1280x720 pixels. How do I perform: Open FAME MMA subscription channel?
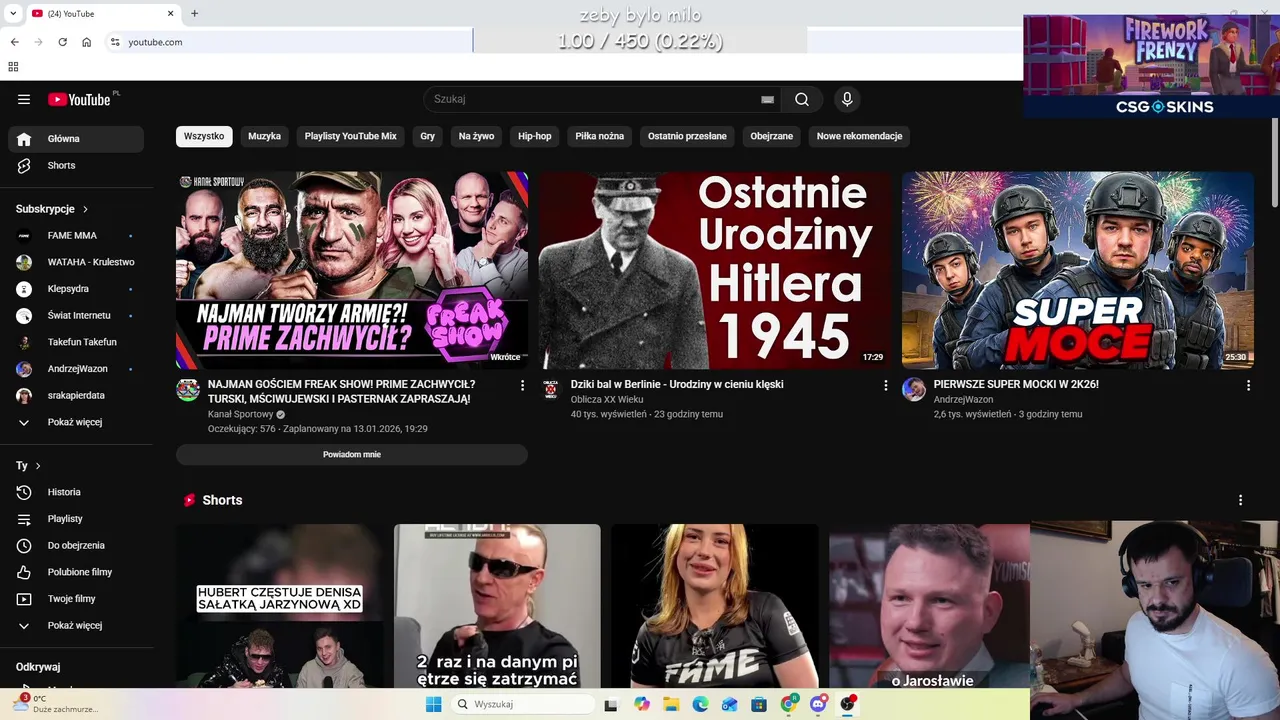pos(76,236)
